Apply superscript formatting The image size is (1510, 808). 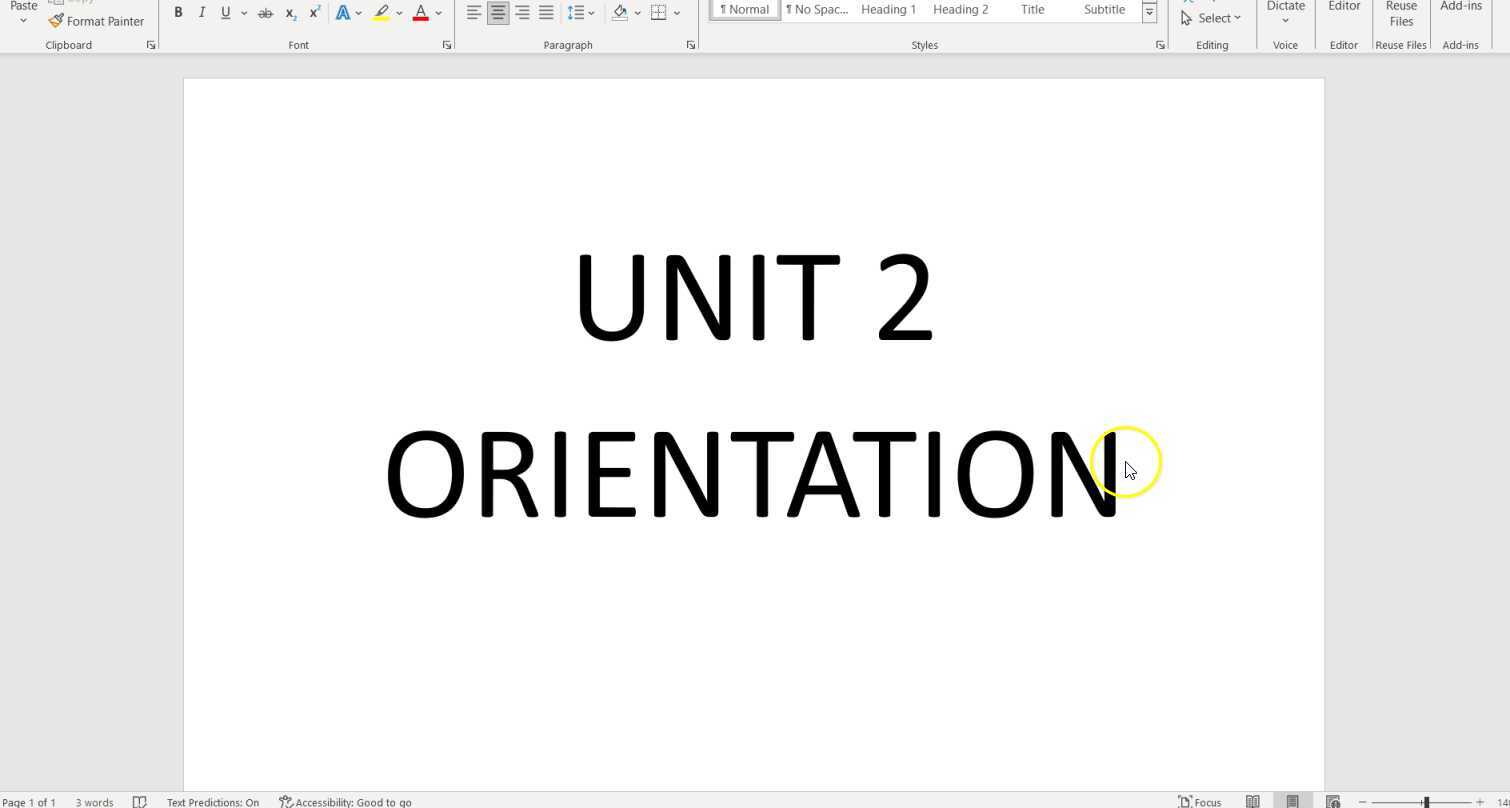tap(315, 13)
